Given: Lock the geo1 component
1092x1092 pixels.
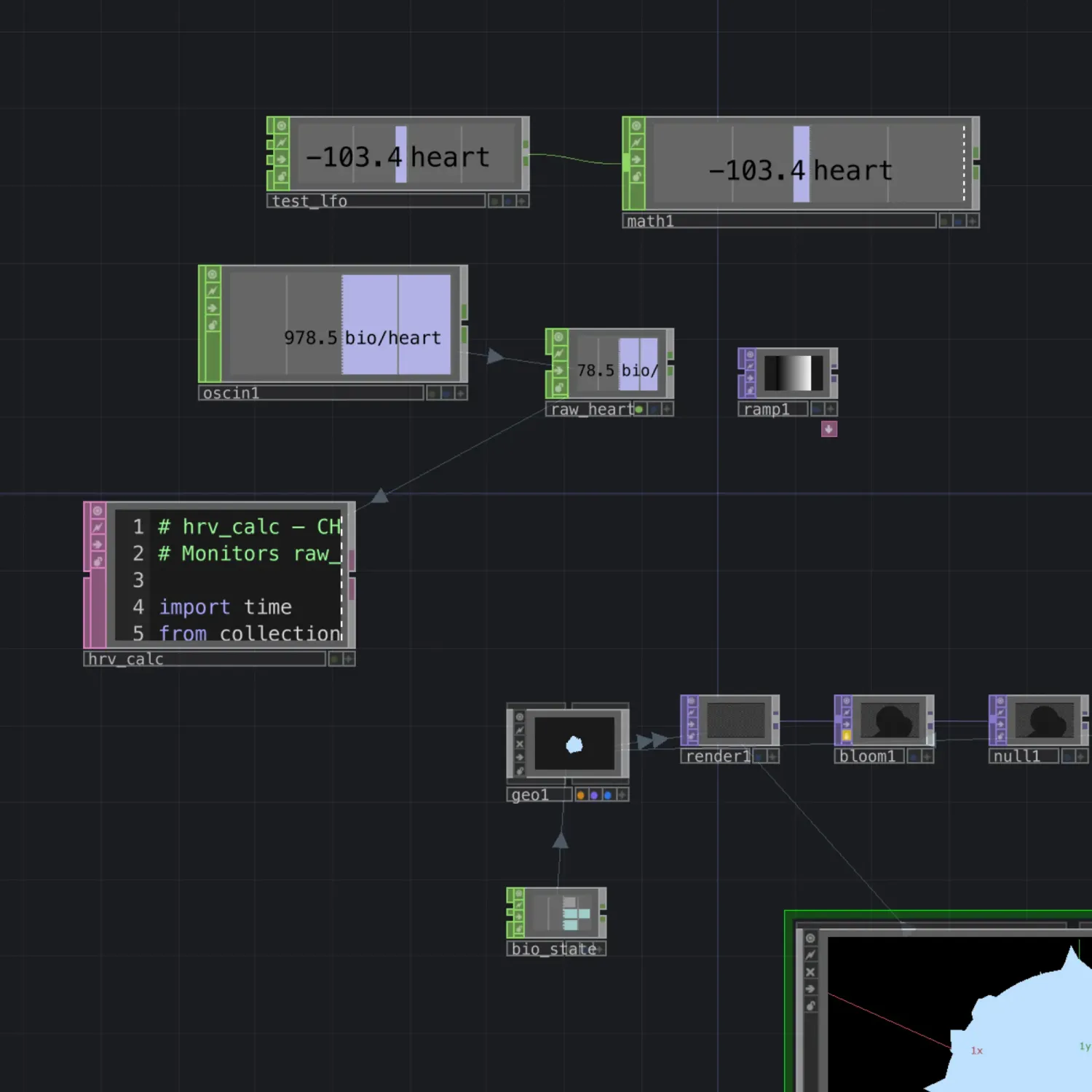Looking at the screenshot, I should (520, 770).
